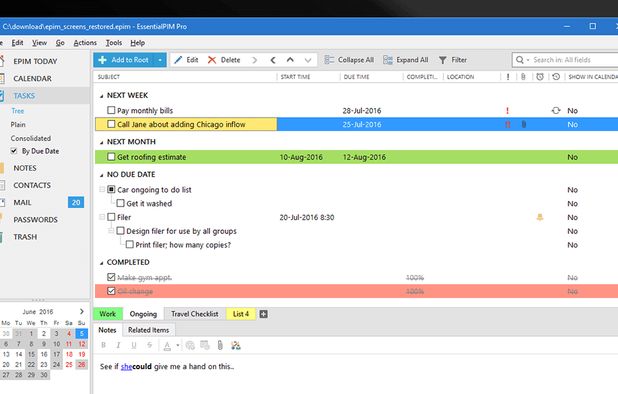Switch to the Travel Checklist tab
Viewport: 618px width, 394px height.
[x=195, y=314]
